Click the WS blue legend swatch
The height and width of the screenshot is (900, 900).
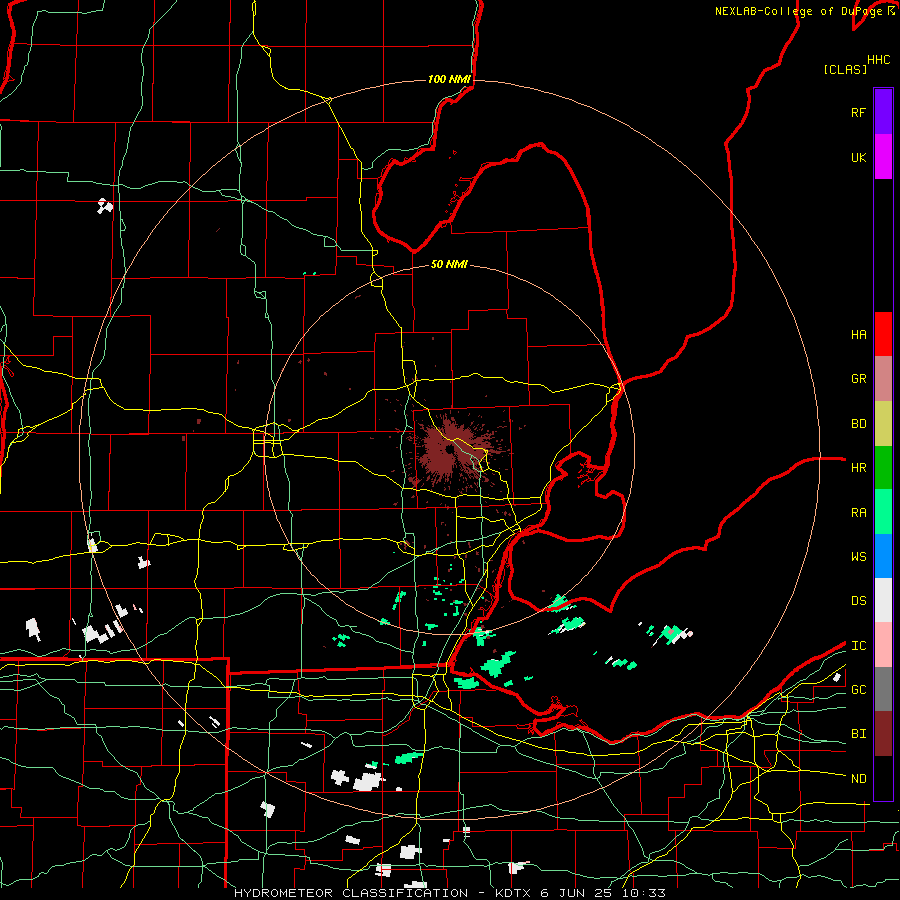[883, 556]
